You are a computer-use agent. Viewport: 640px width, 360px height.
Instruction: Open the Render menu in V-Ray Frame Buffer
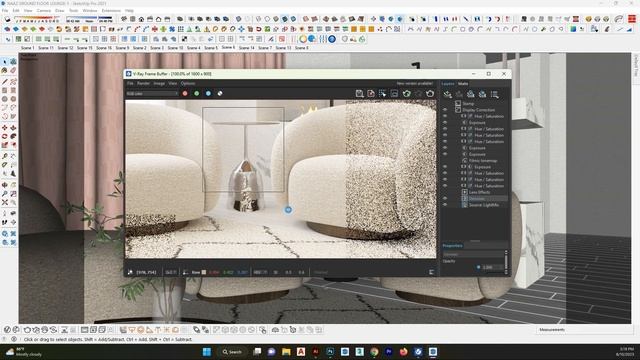pos(143,83)
